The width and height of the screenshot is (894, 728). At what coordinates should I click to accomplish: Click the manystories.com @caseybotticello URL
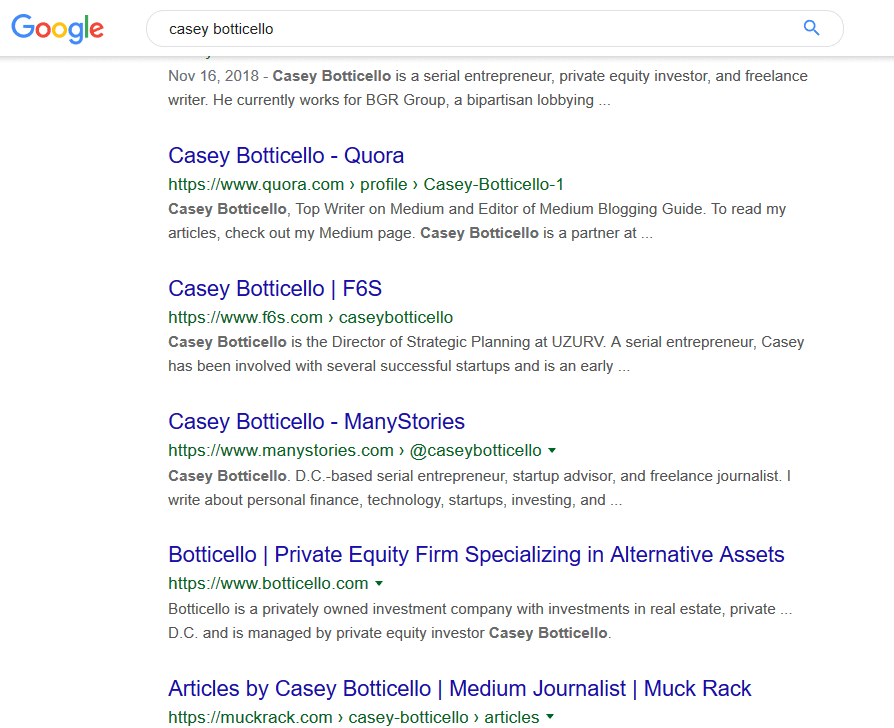(x=354, y=450)
